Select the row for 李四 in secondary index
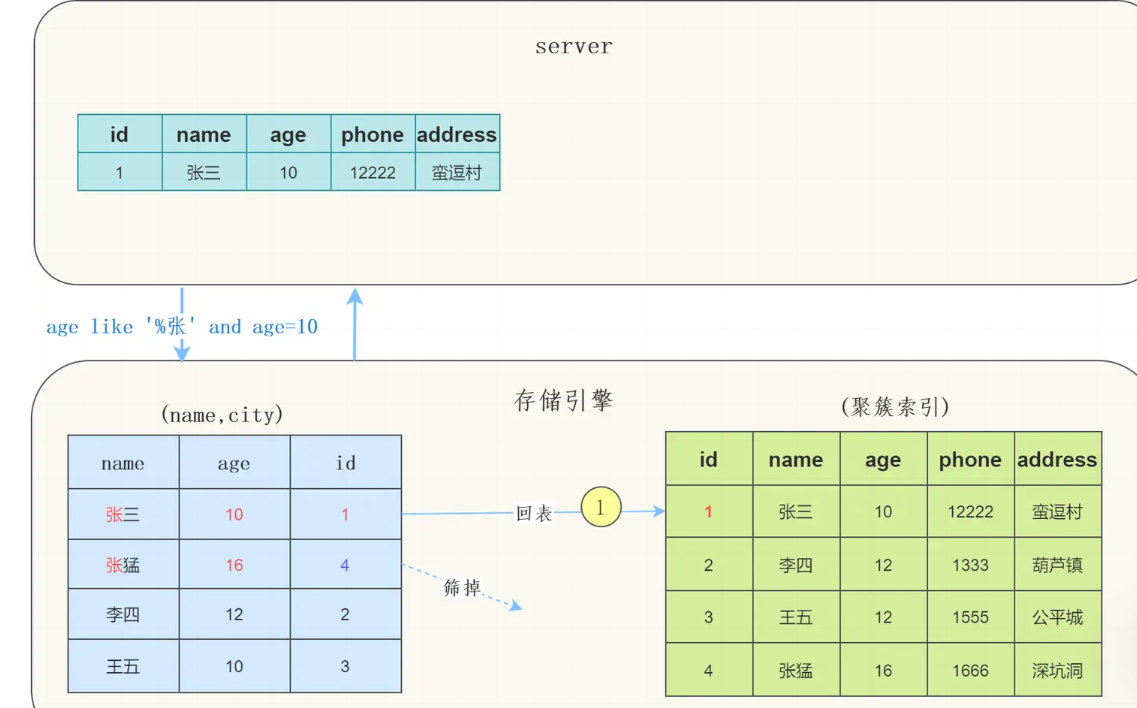This screenshot has height=708, width=1137. [234, 614]
